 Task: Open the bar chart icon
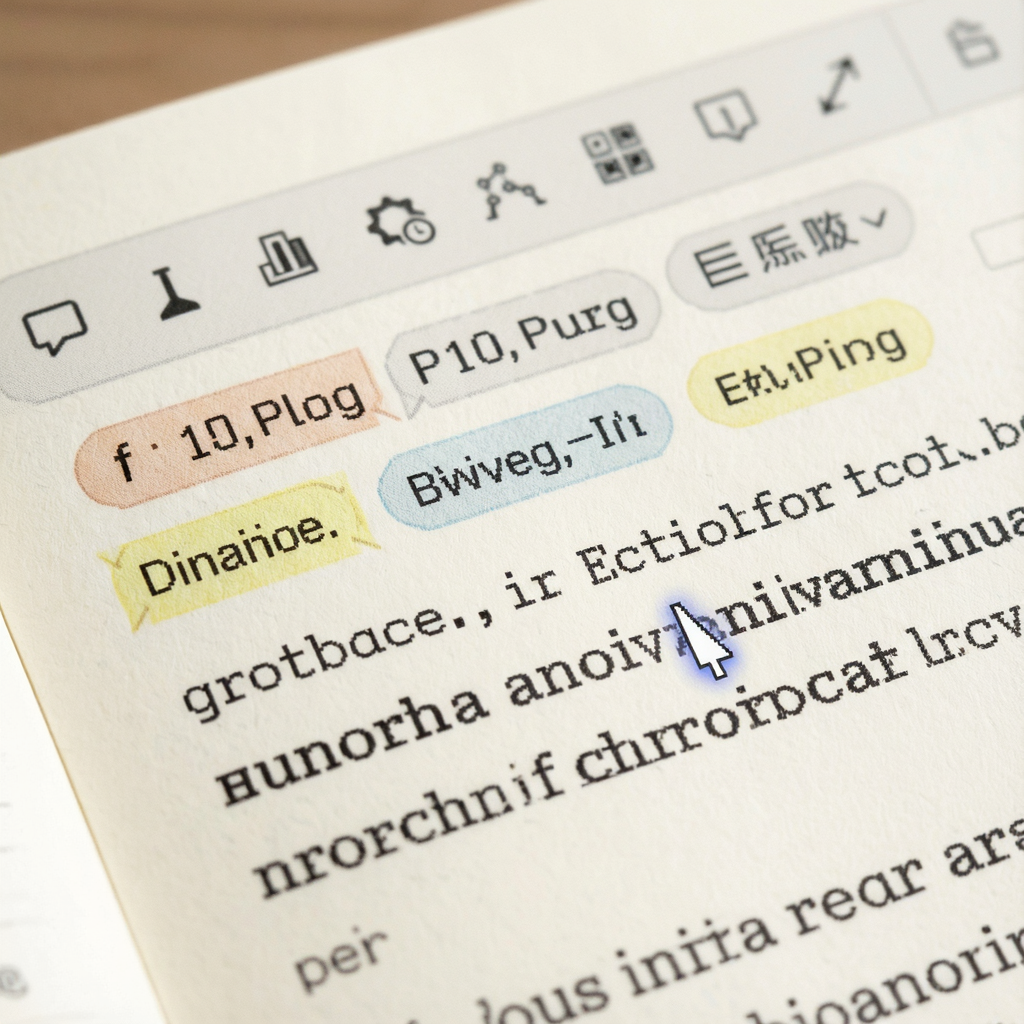tap(287, 259)
